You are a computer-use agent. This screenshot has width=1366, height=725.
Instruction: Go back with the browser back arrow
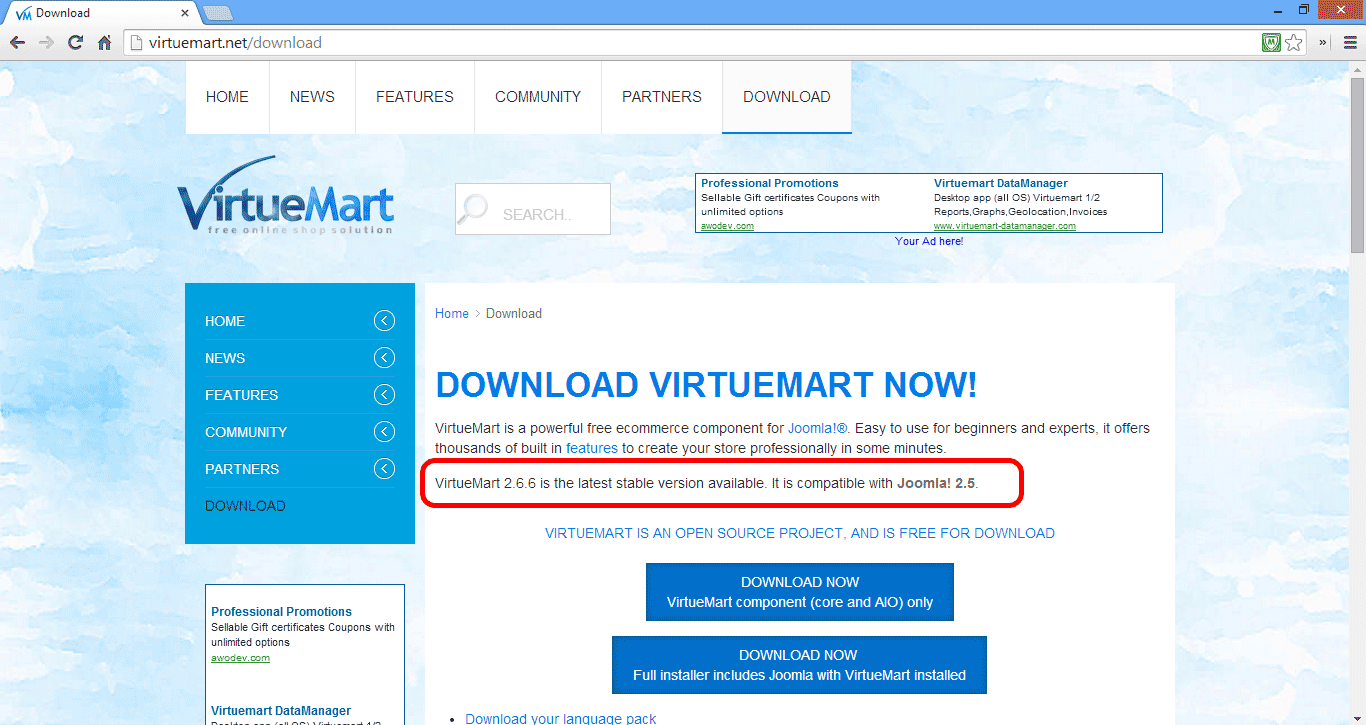pyautogui.click(x=17, y=43)
